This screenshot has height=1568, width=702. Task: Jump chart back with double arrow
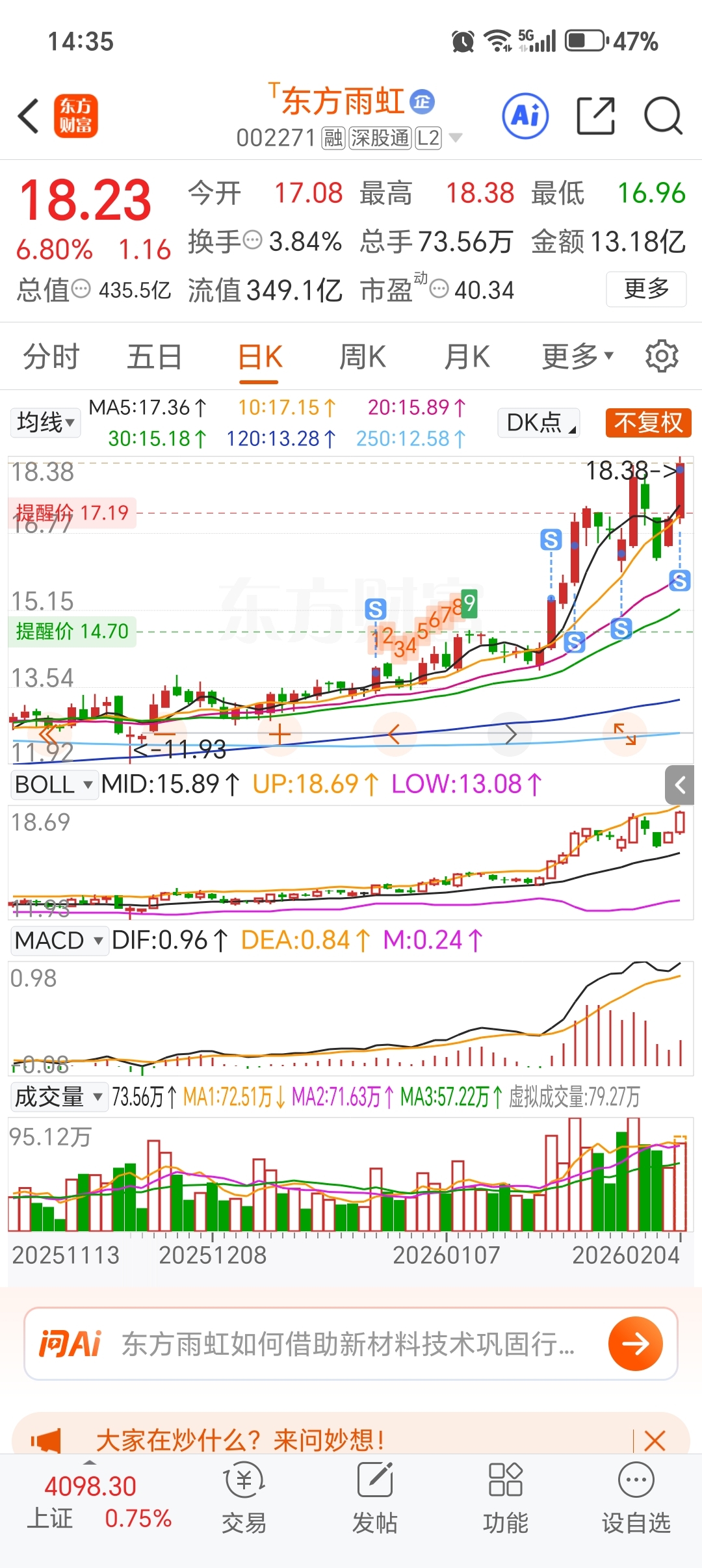pos(49,735)
